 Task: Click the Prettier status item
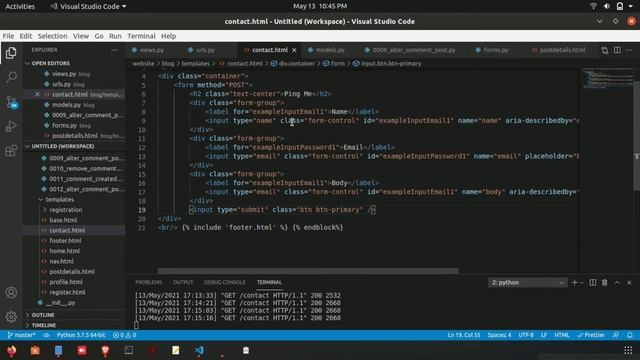tap(591, 335)
